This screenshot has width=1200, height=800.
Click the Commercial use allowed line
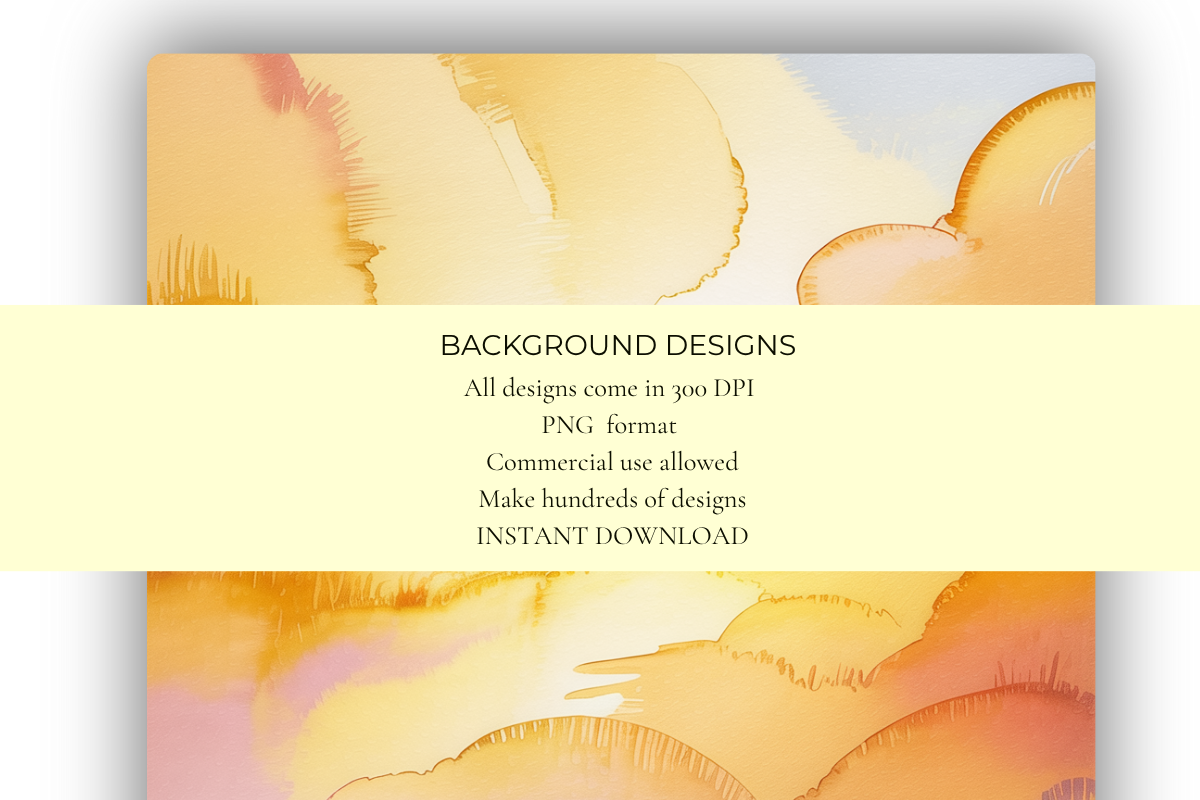click(611, 462)
